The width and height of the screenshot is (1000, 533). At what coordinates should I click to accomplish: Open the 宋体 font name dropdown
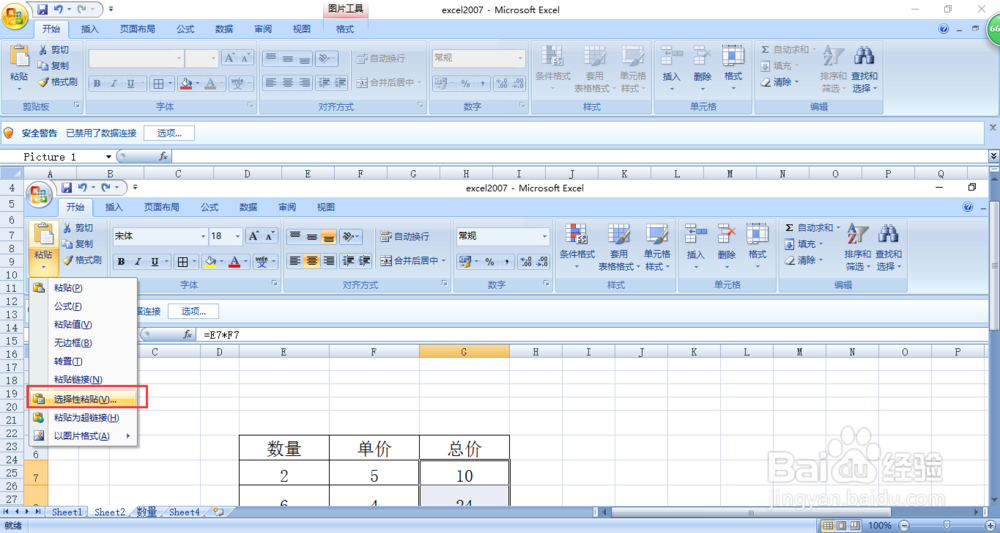[x=203, y=236]
